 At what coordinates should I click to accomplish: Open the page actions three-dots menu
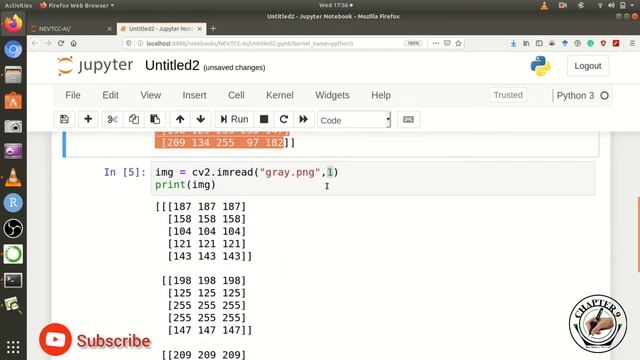[436, 43]
